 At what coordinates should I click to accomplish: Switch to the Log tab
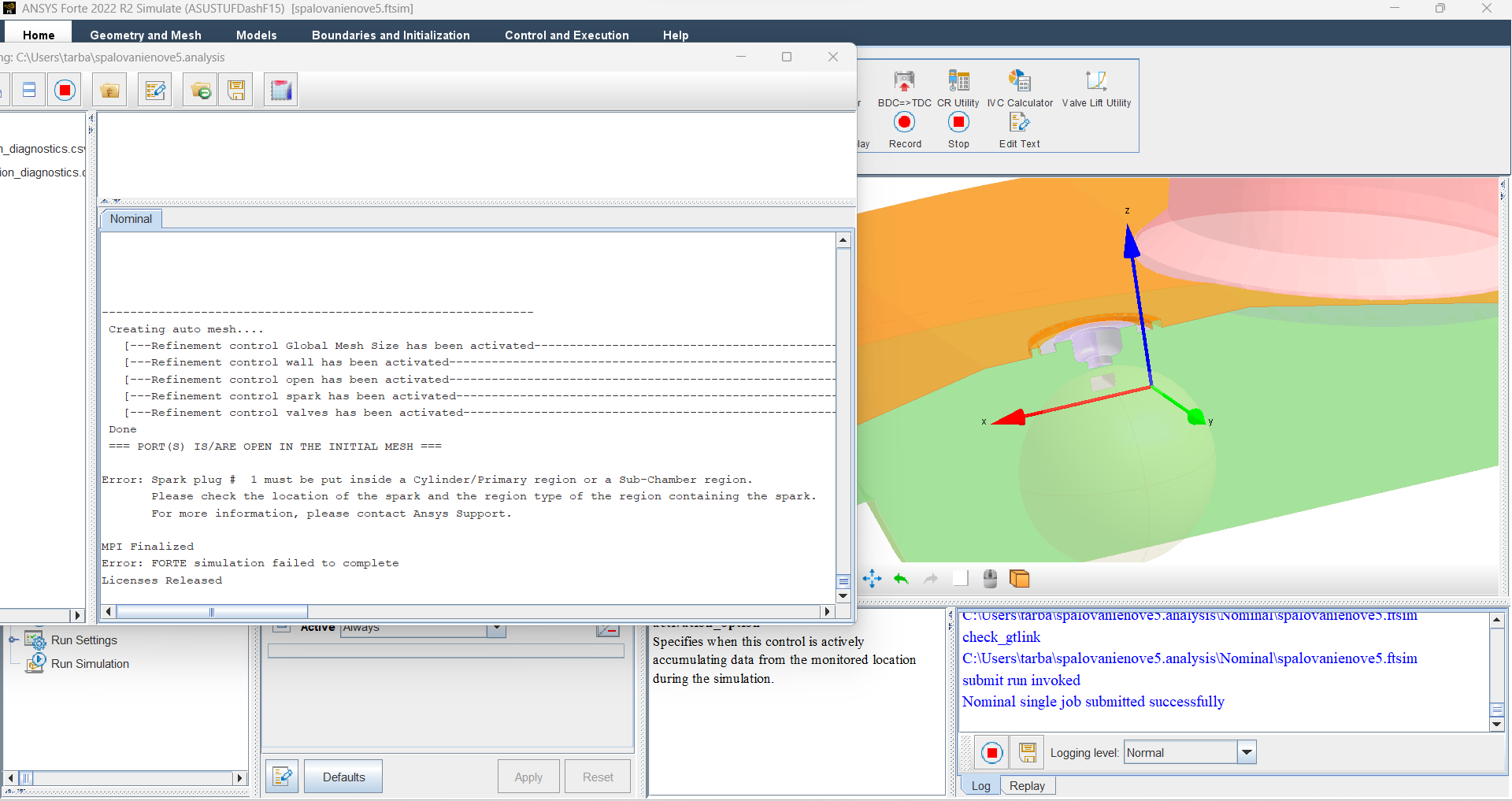(980, 785)
